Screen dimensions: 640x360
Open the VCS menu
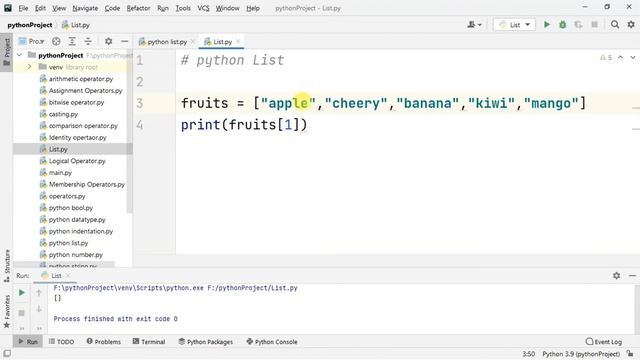pyautogui.click(x=203, y=8)
